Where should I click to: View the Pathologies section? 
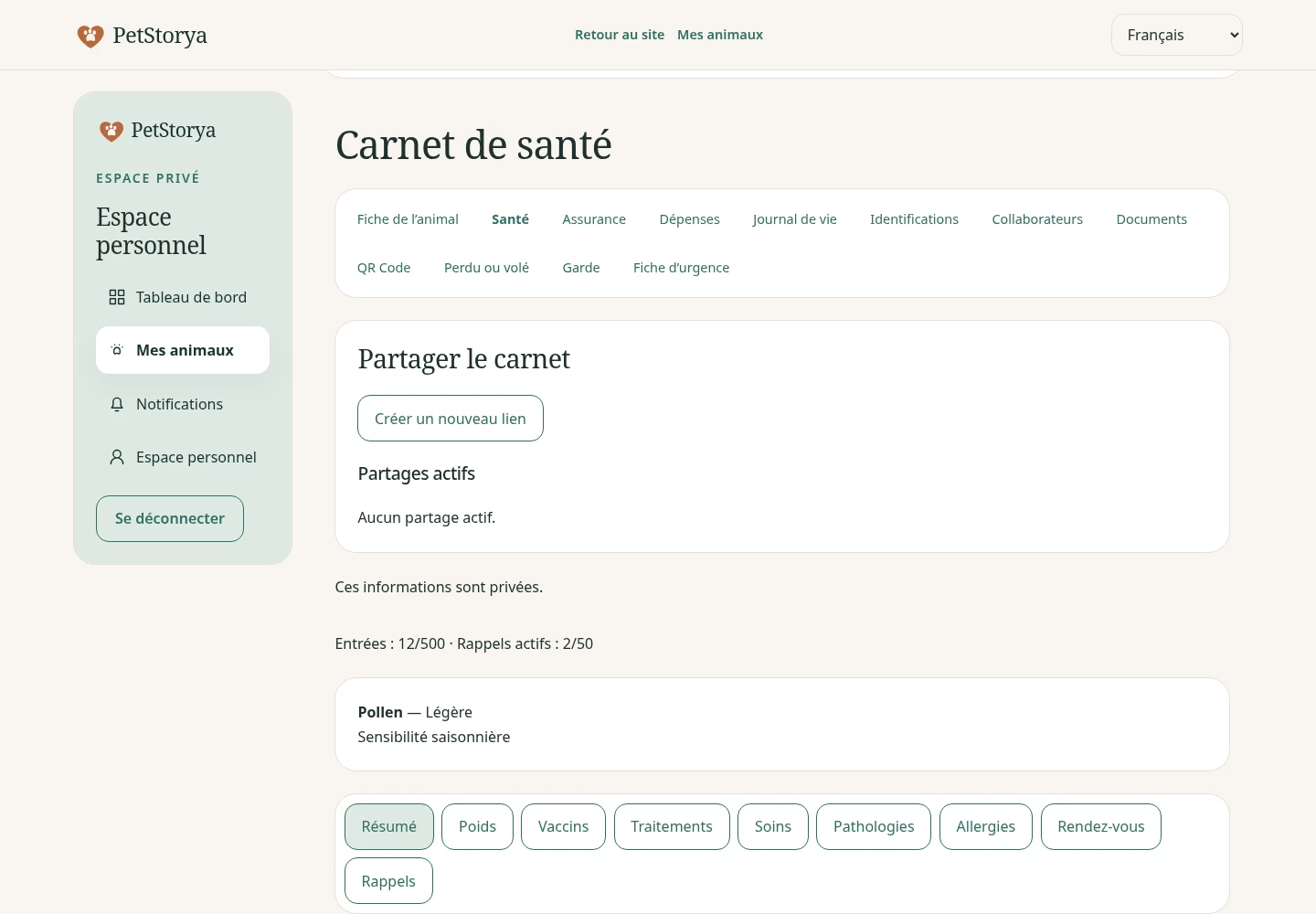pyautogui.click(x=874, y=827)
